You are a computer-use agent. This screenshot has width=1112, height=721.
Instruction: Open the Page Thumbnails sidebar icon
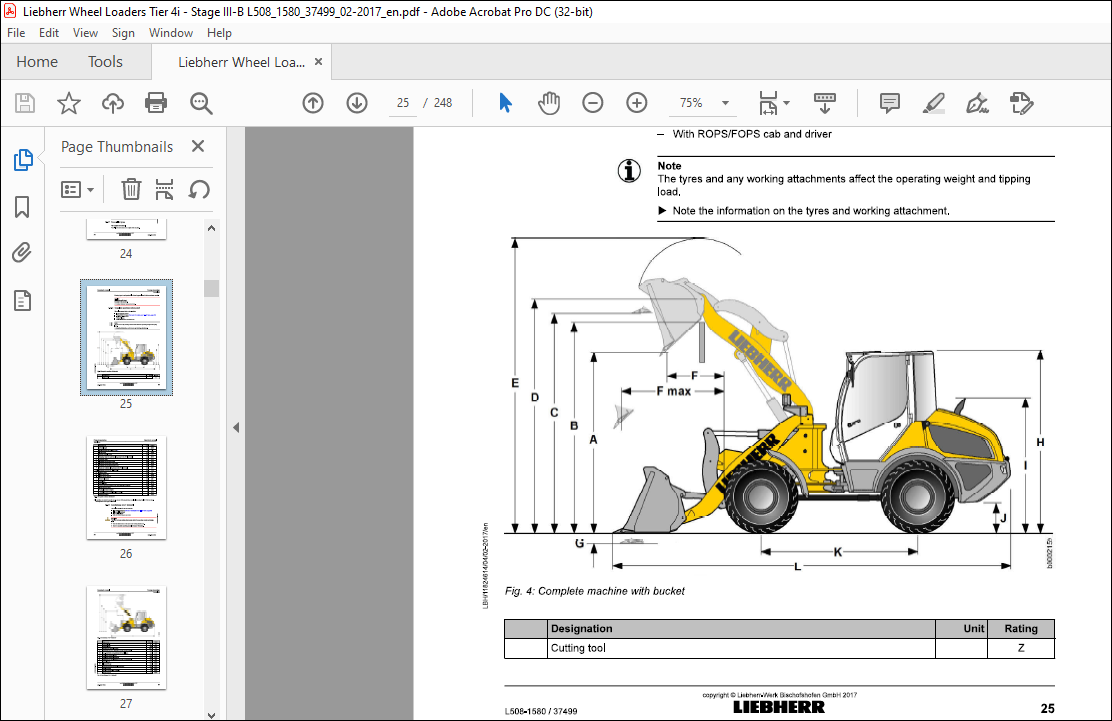(x=23, y=160)
